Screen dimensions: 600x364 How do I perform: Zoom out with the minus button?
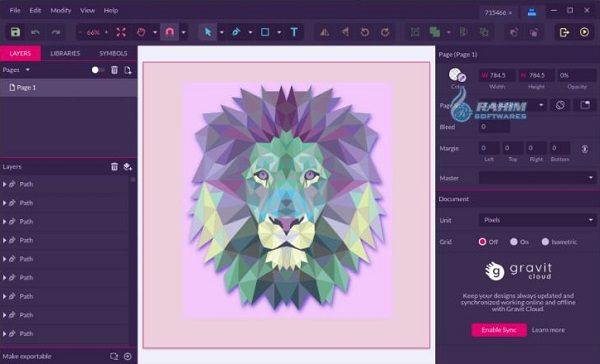click(x=80, y=33)
